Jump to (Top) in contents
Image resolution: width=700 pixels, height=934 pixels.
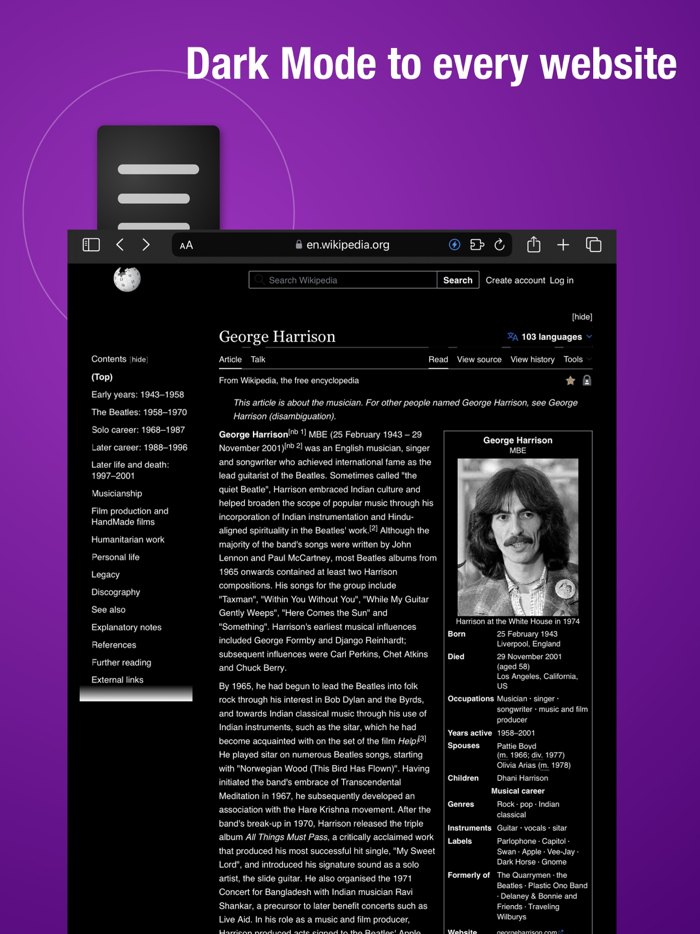click(x=102, y=377)
